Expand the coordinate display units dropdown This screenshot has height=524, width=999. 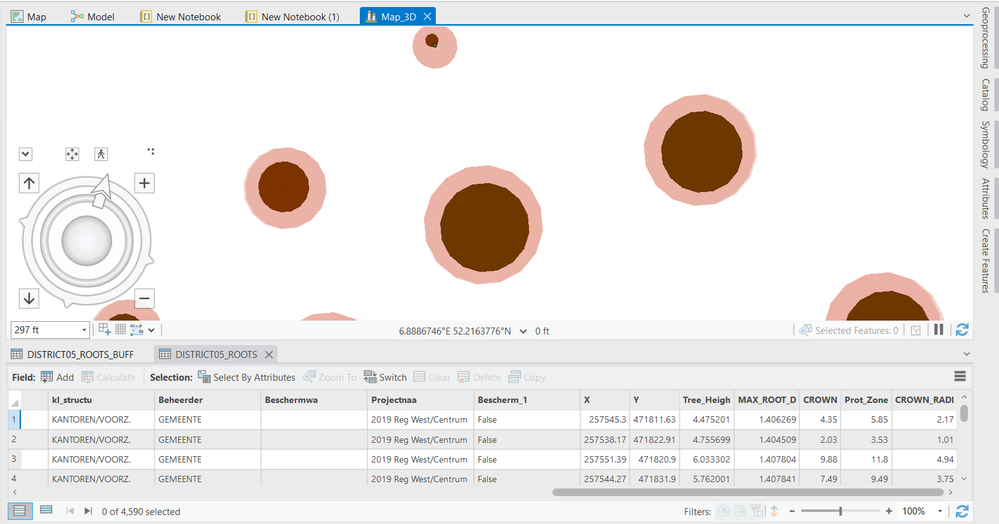(x=523, y=331)
